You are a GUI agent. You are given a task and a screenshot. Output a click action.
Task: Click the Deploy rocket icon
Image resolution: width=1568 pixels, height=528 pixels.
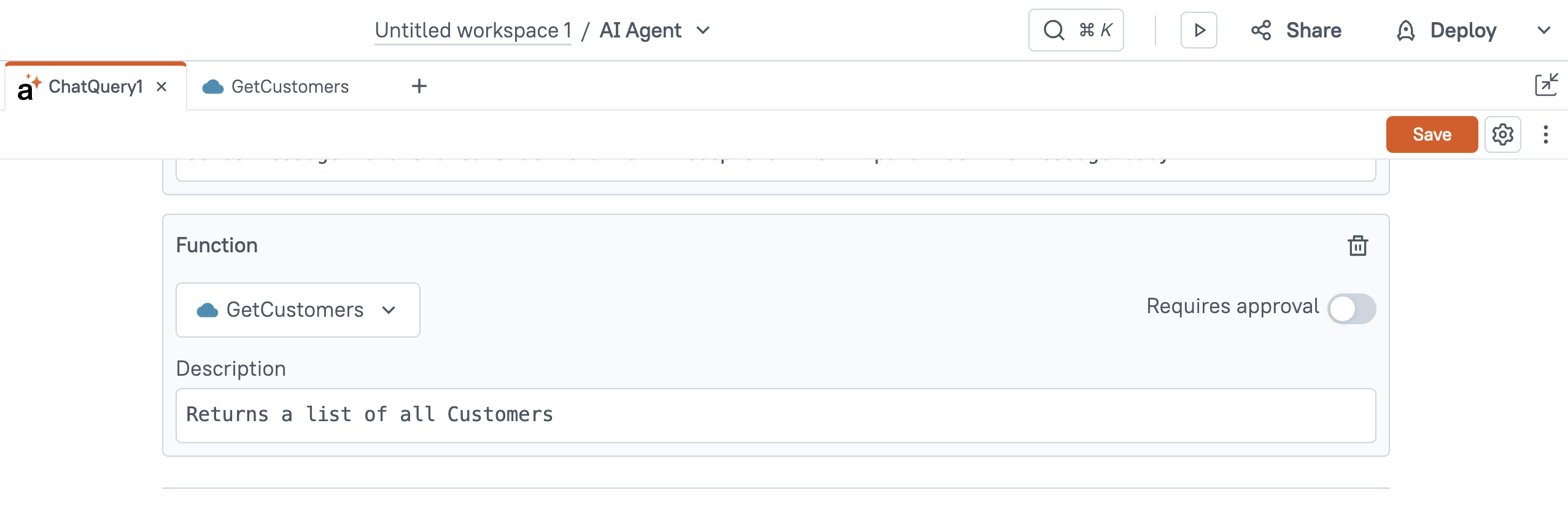pos(1406,30)
